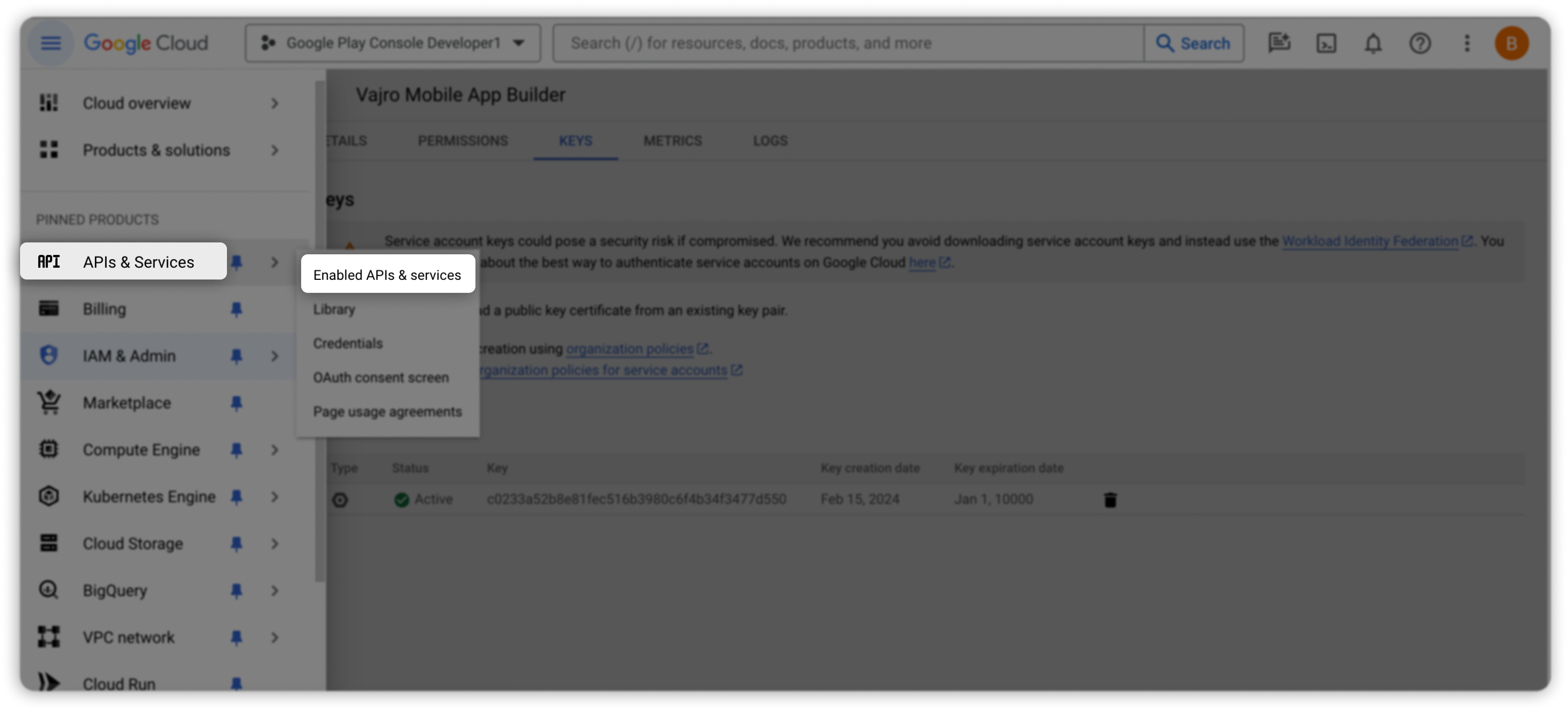The height and width of the screenshot is (711, 1568).
Task: Select Enabled APIs & services menu item
Action: (x=387, y=275)
